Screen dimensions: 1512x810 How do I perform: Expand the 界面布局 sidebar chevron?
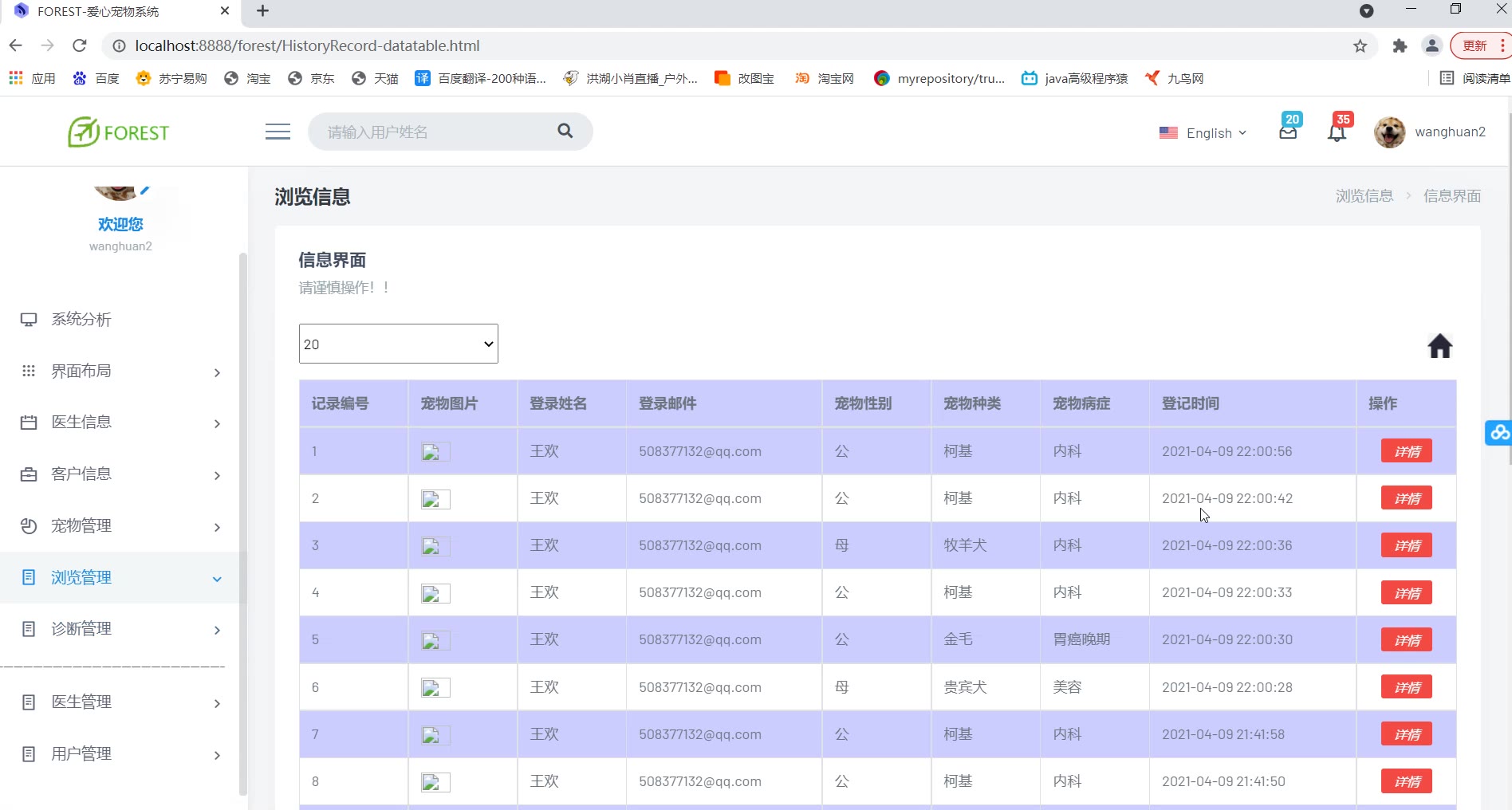217,372
